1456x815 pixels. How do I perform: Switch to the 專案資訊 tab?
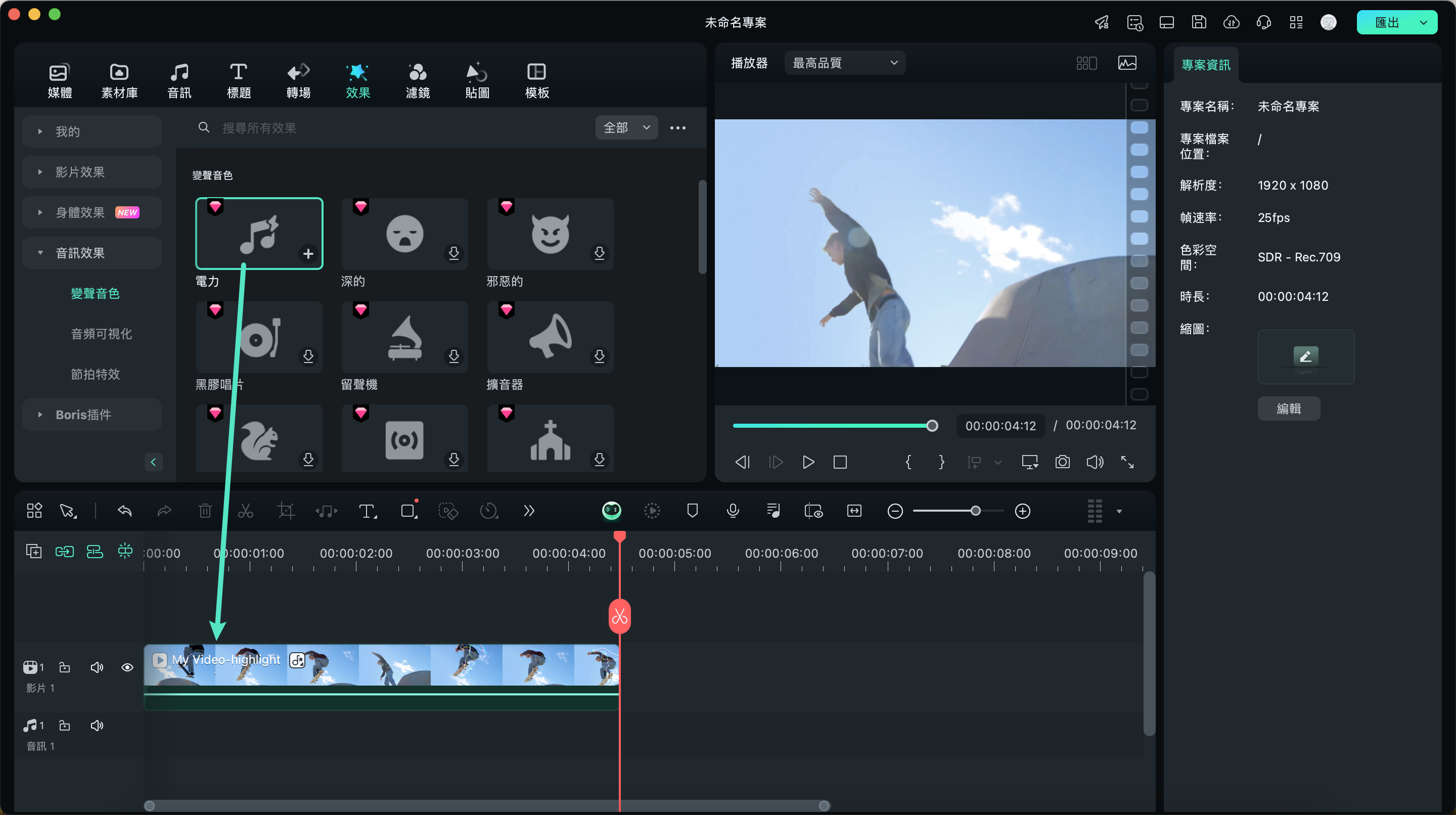[1206, 65]
